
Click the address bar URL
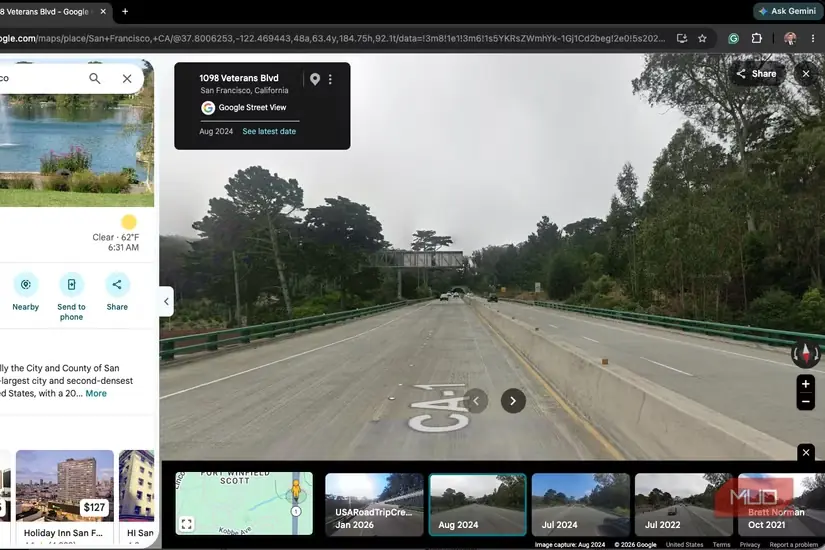pos(333,38)
